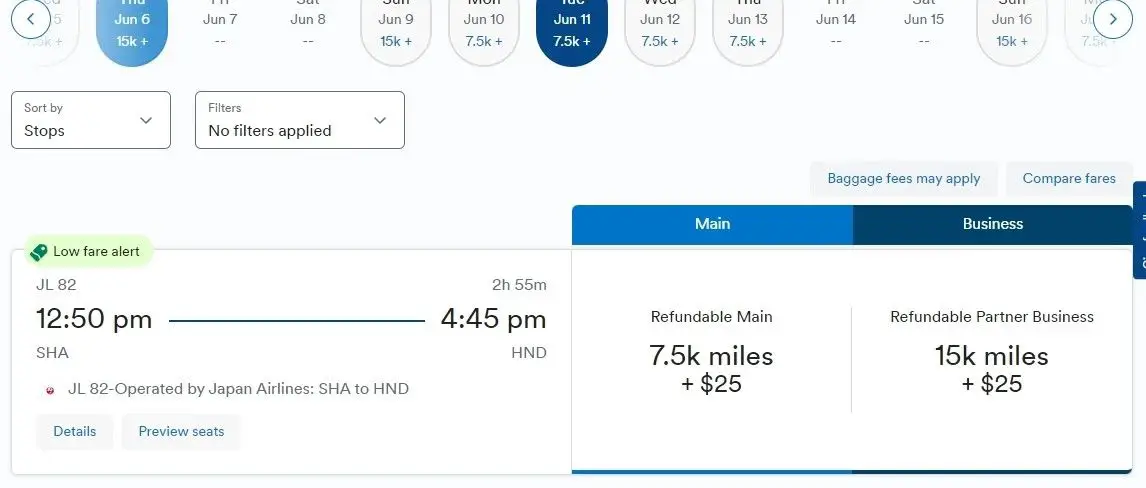This screenshot has height=488, width=1146.
Task: Select Thu Jun 6 date pill
Action: tap(132, 30)
